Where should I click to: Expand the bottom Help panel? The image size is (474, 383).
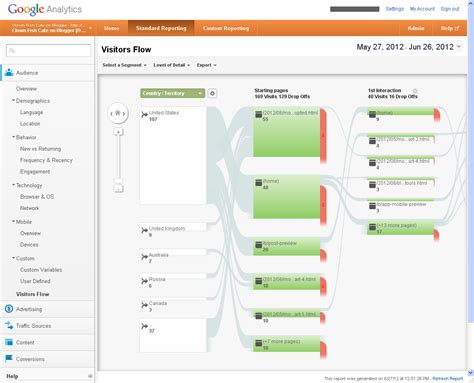point(90,376)
